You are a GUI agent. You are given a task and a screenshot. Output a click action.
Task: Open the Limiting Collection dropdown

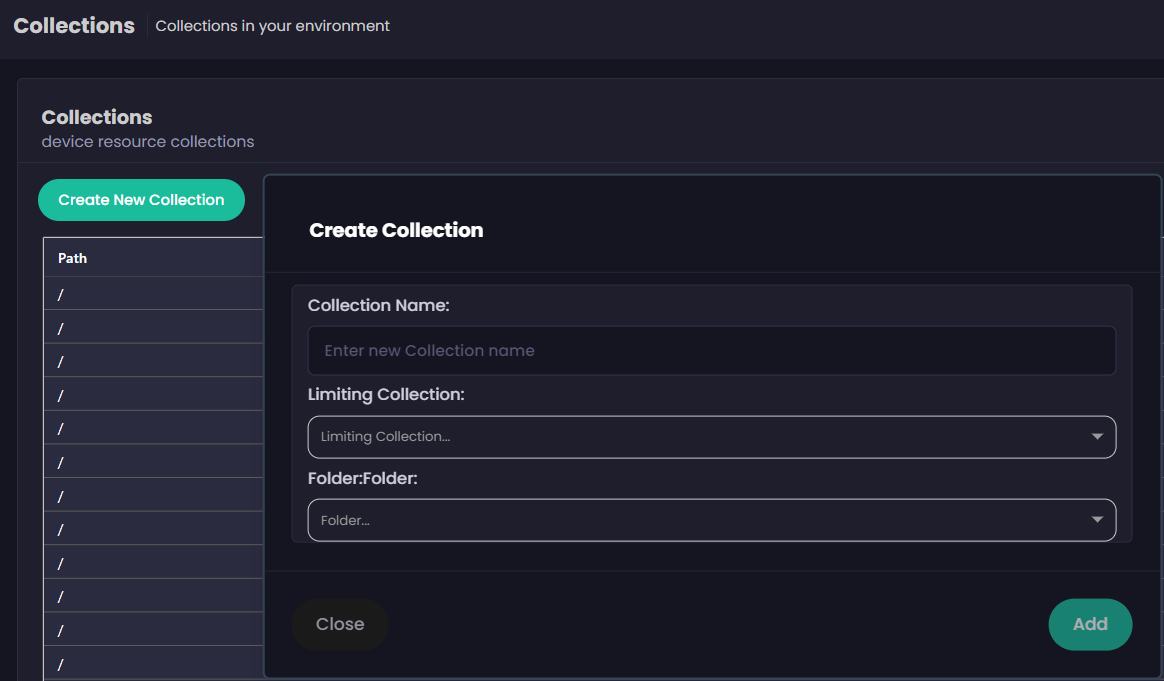[x=700, y=437]
